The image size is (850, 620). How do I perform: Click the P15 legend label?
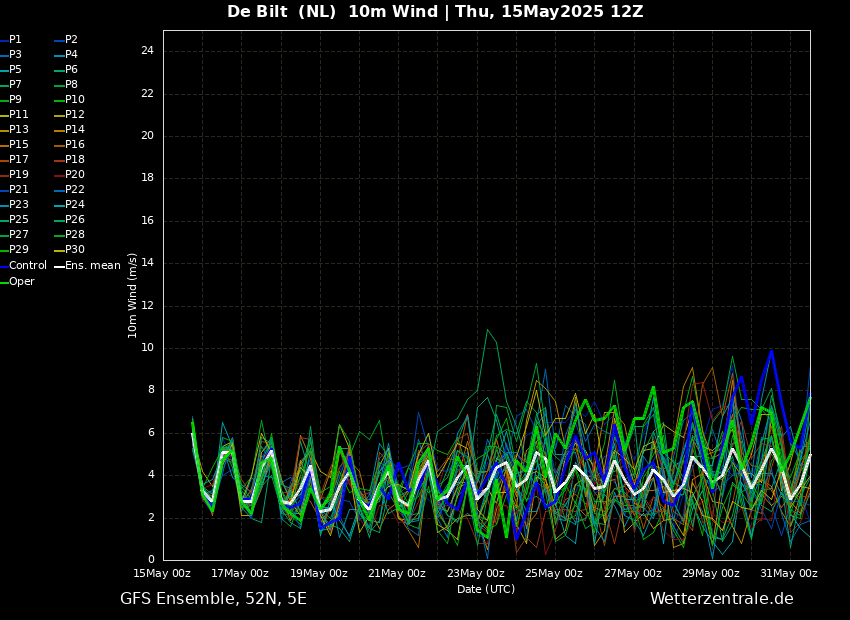pyautogui.click(x=19, y=145)
